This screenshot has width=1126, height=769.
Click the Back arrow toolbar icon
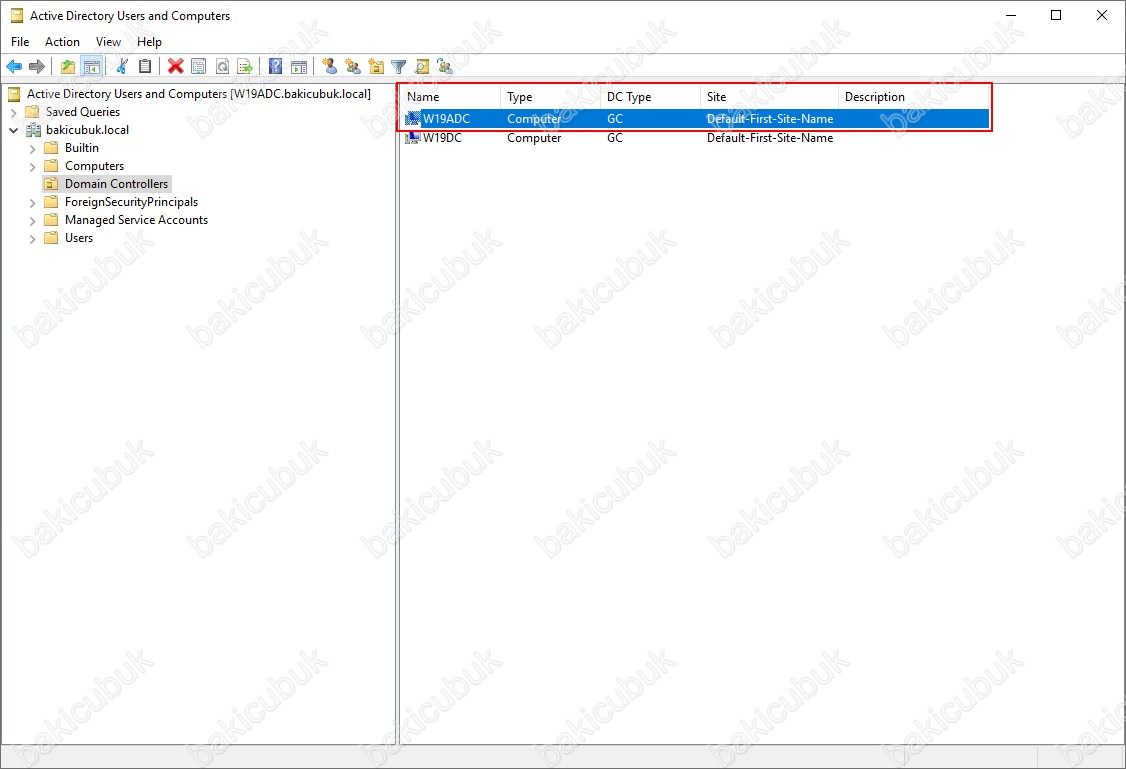tap(14, 67)
